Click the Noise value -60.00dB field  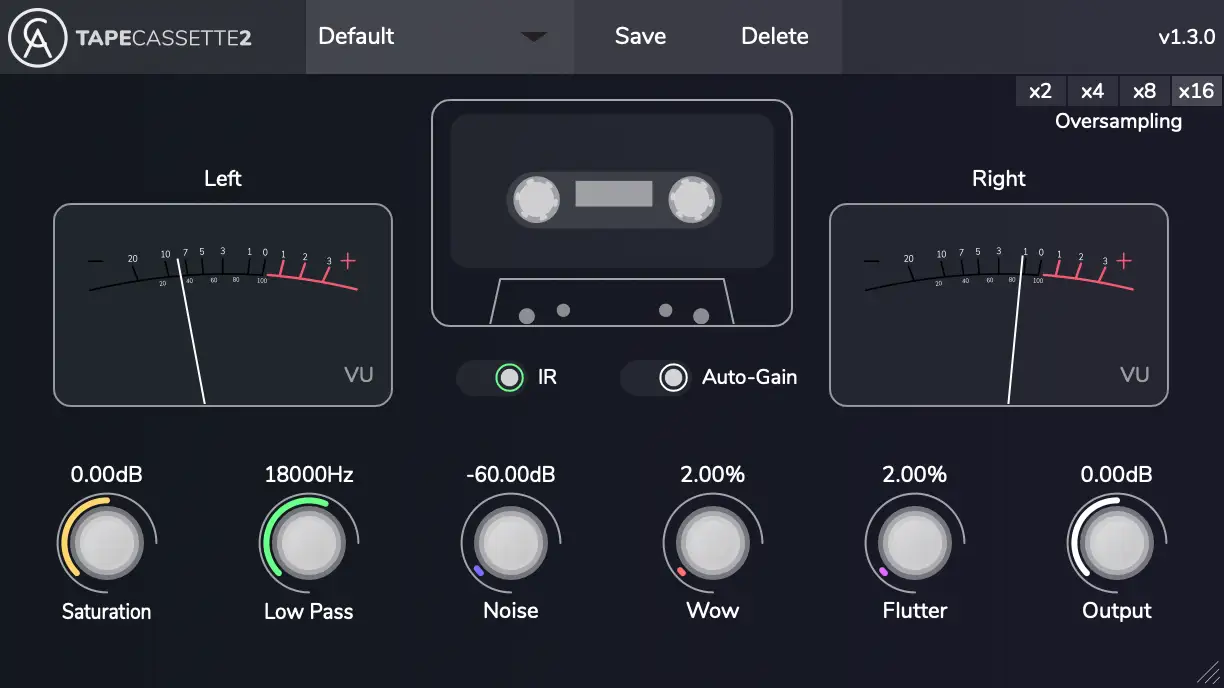coord(510,474)
